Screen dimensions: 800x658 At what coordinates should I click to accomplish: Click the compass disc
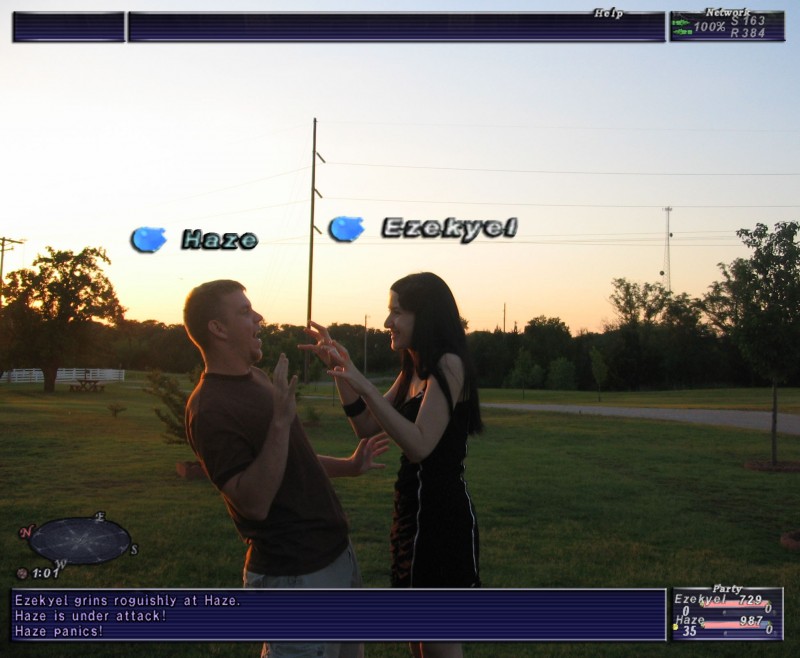click(79, 541)
